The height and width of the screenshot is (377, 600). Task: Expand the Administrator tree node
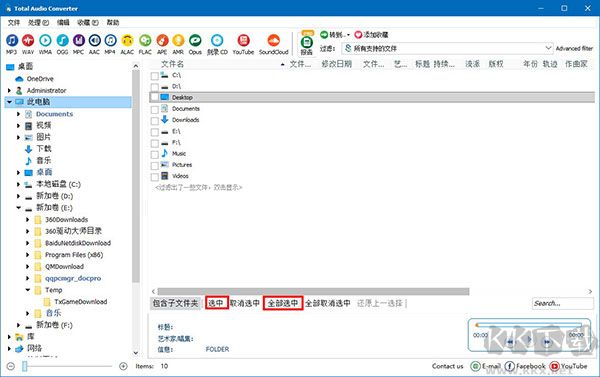pos(9,91)
